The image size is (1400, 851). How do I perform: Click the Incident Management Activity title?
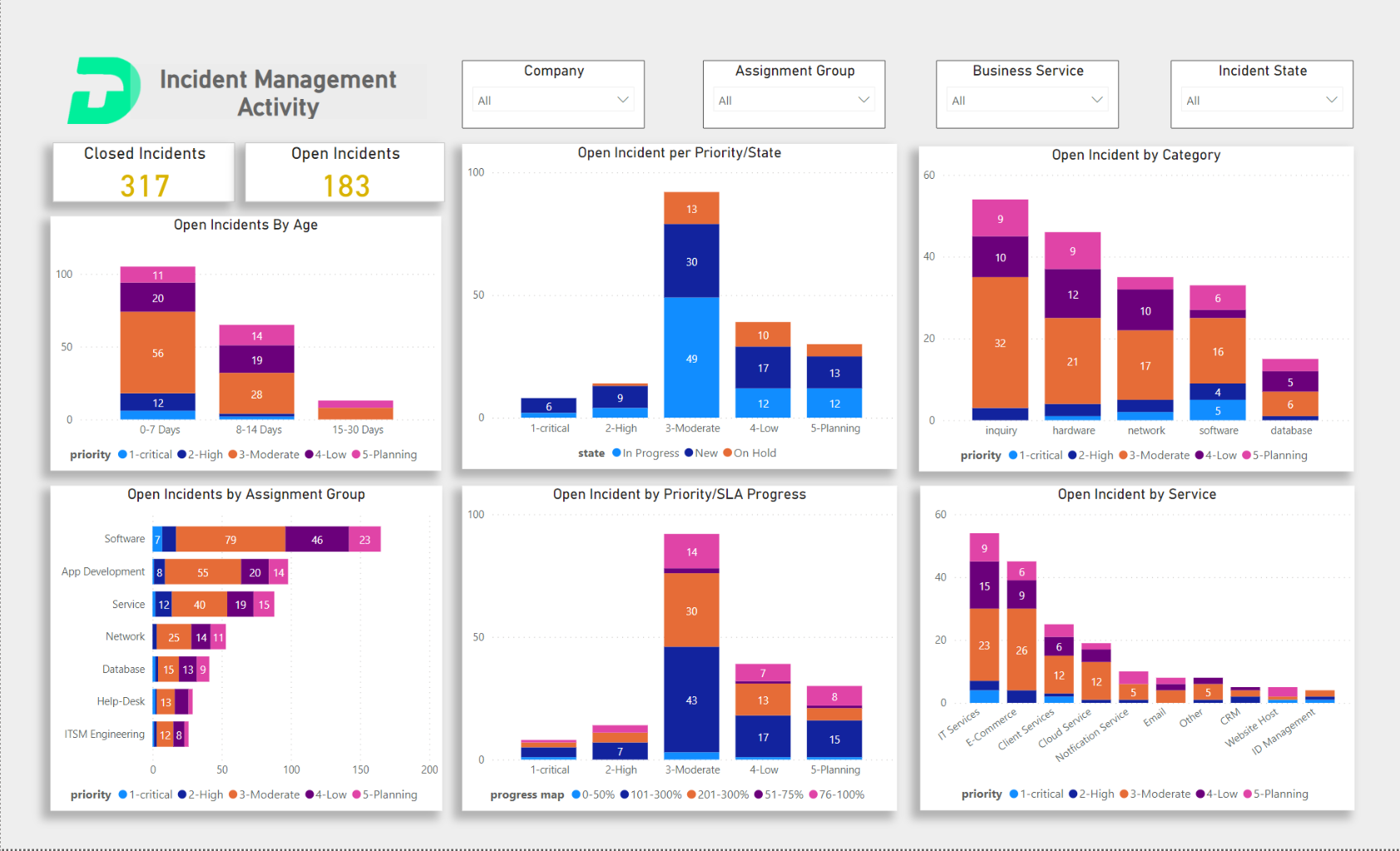[278, 92]
